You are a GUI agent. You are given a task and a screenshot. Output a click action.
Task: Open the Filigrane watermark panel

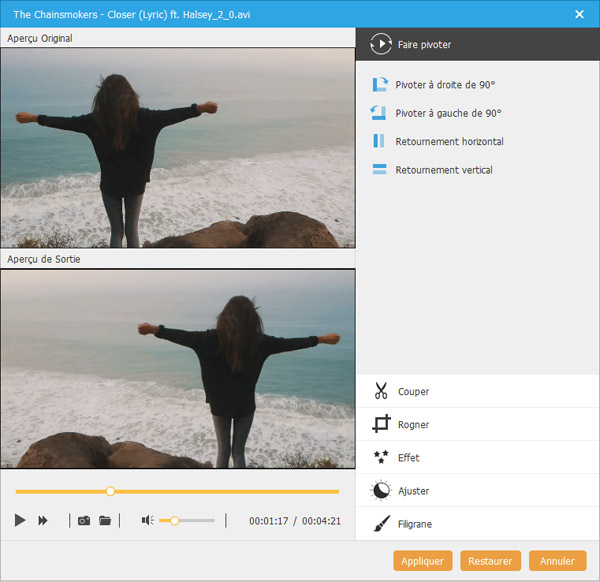point(414,524)
